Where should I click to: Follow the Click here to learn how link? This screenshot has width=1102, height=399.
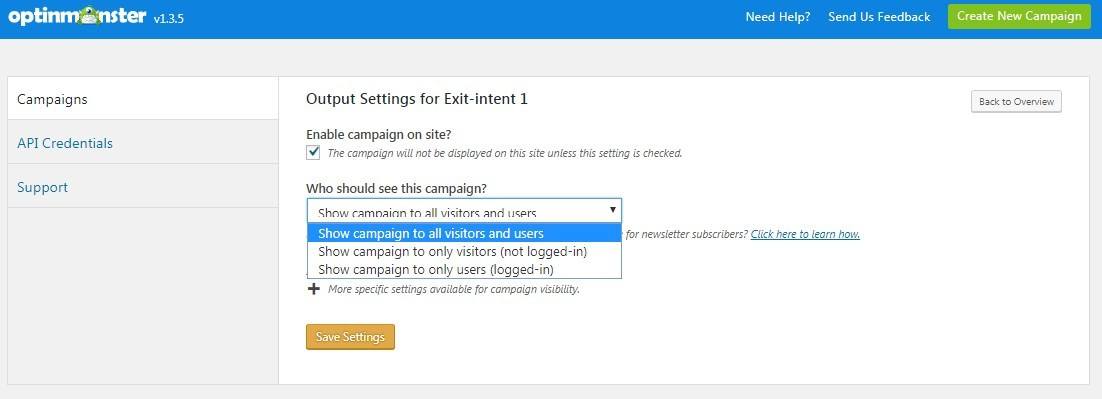(805, 235)
